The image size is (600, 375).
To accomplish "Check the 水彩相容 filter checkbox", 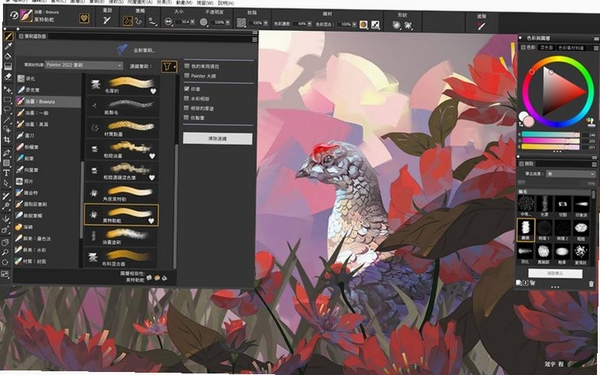I will tap(187, 98).
